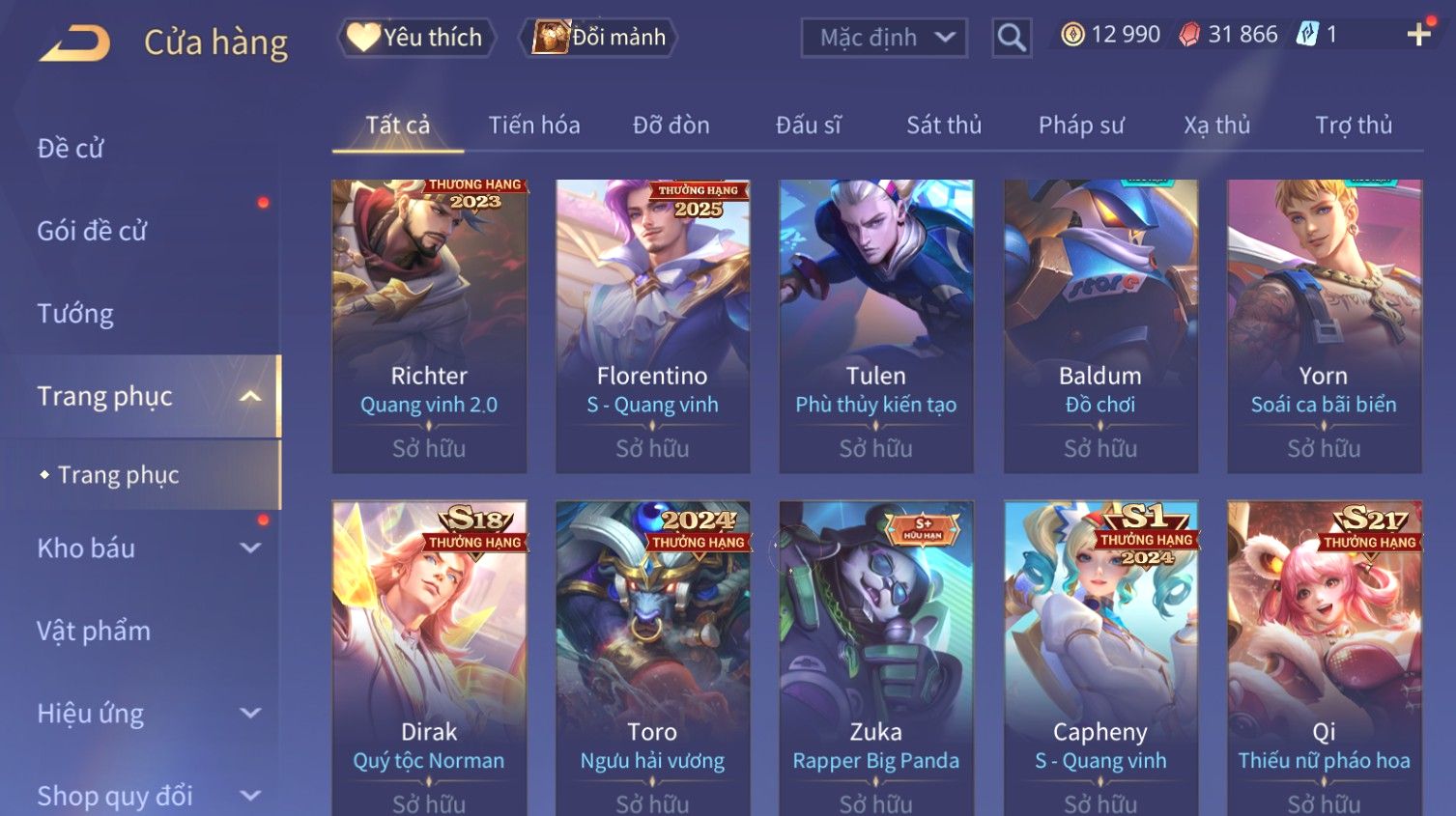
Task: Open the search magnifier icon
Action: point(1012,38)
